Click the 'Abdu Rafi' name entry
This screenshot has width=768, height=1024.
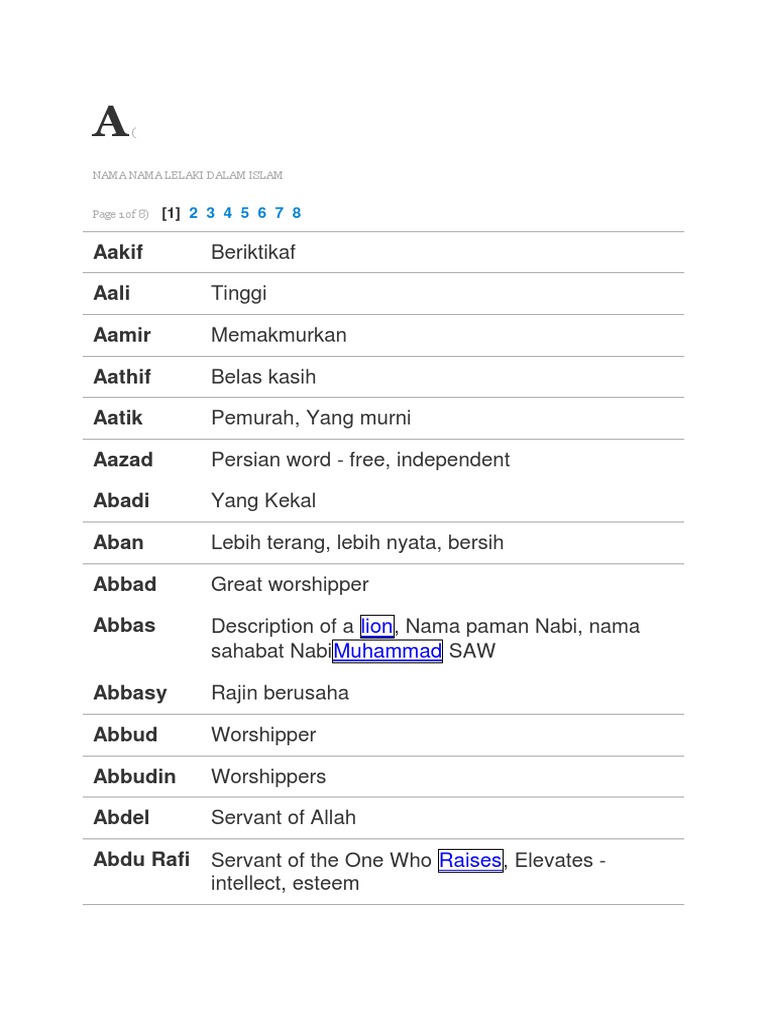click(x=141, y=860)
